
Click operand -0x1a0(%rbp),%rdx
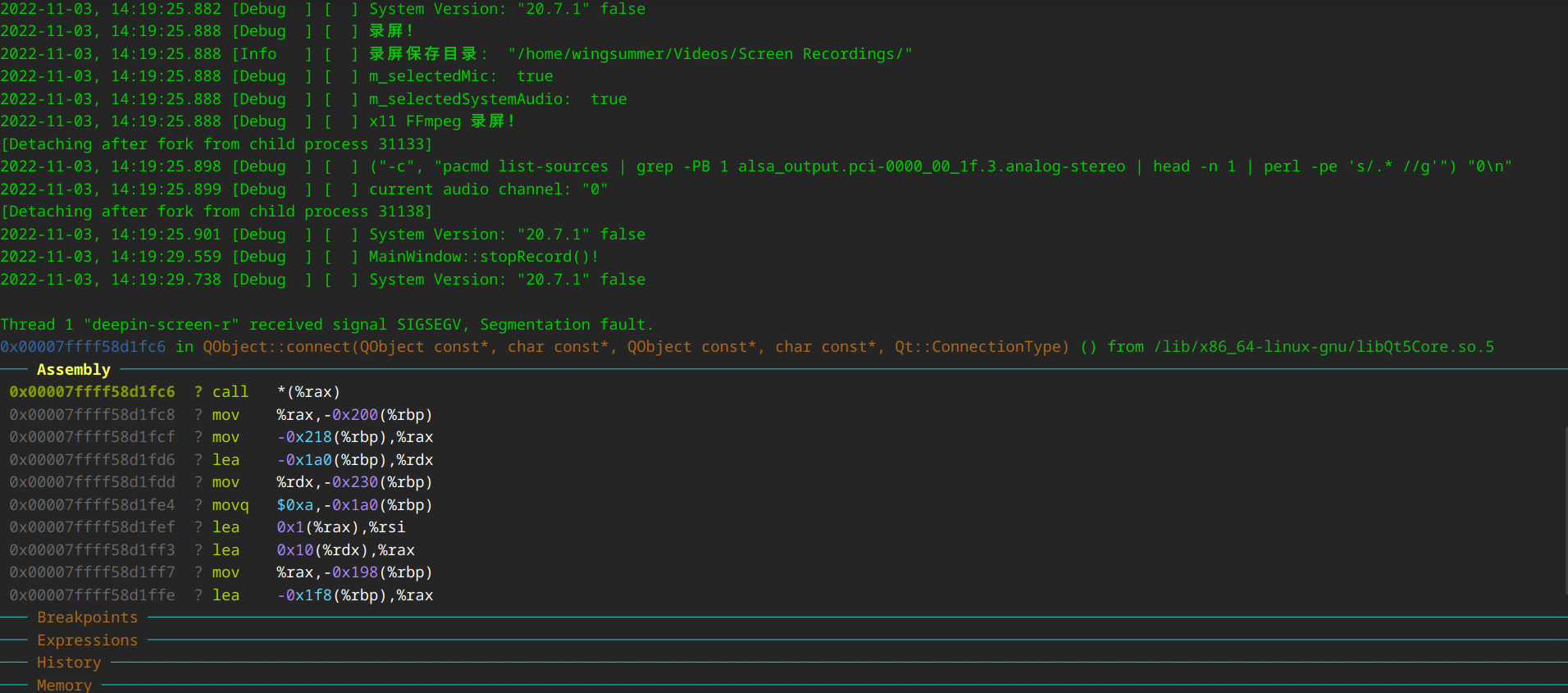(x=354, y=460)
